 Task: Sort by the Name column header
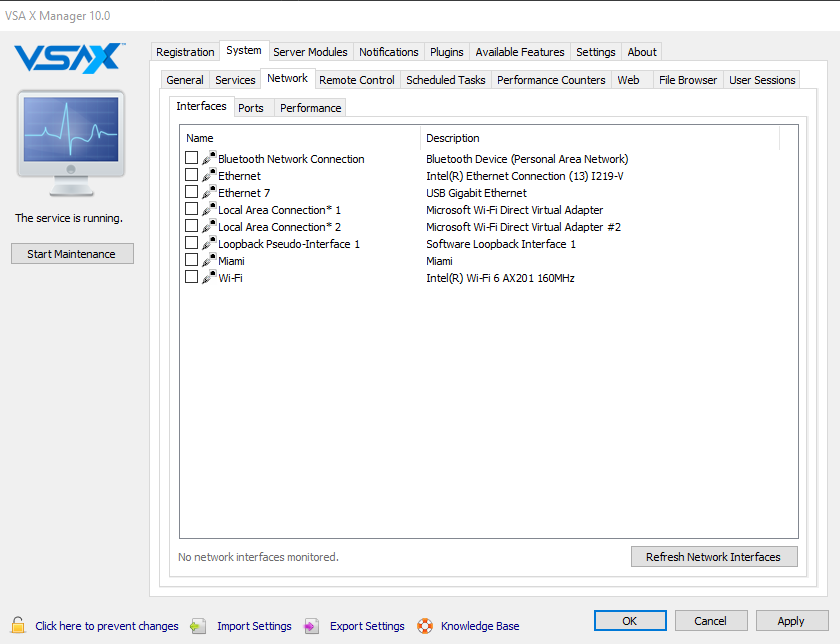301,138
